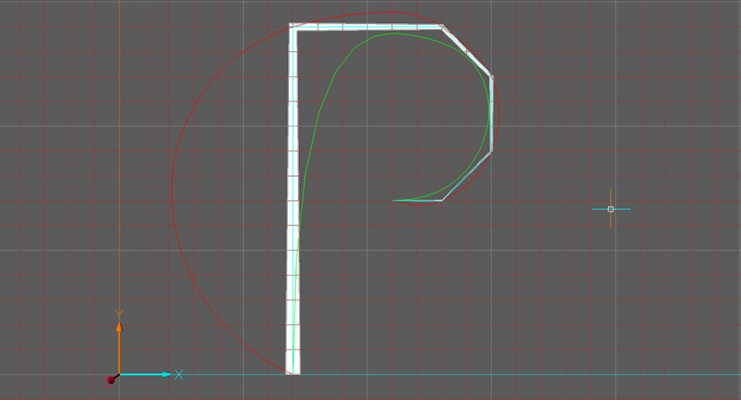Click the "Y" axis label

[119, 314]
